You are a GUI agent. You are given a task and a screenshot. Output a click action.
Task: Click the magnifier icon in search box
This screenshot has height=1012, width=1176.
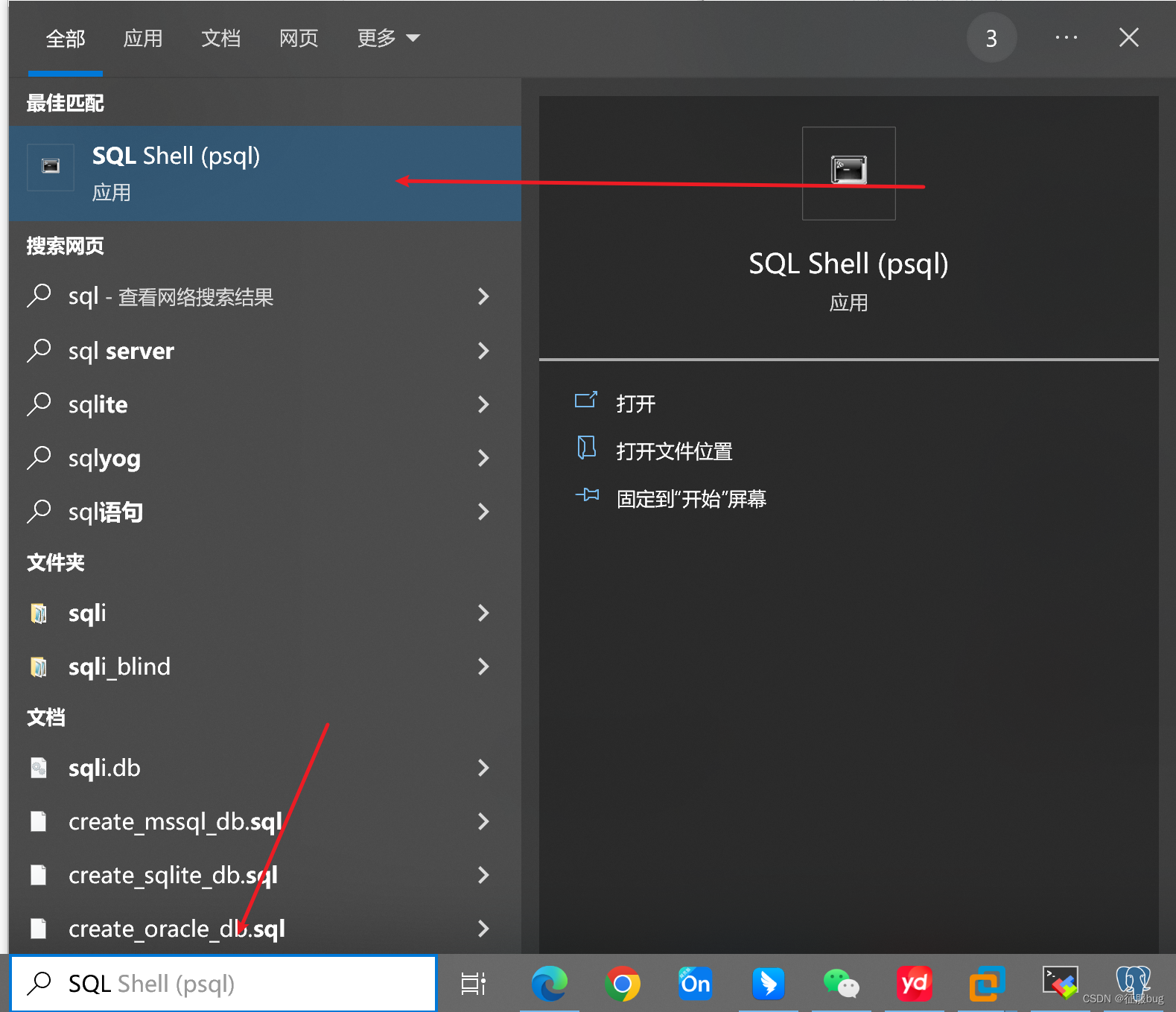pyautogui.click(x=39, y=984)
